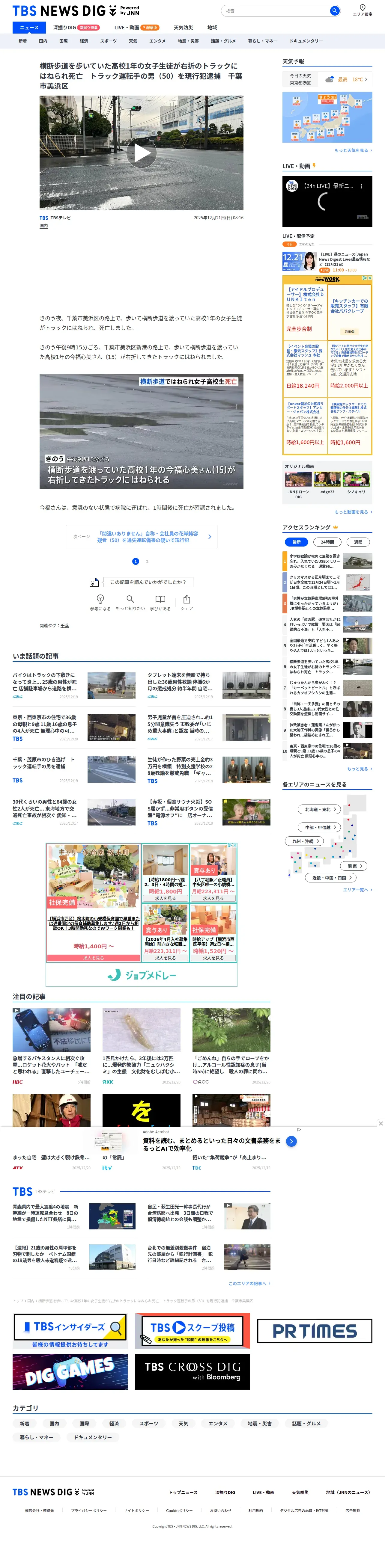This screenshot has height=1568, width=385.
Task: Open スポーツ in sub navigation
Action: pyautogui.click(x=109, y=41)
